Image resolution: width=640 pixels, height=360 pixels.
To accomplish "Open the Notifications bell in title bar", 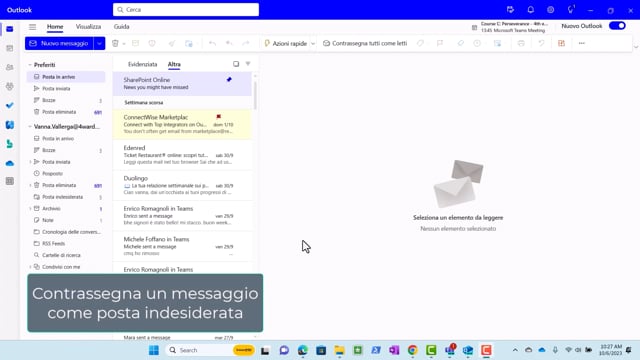I will pyautogui.click(x=530, y=10).
